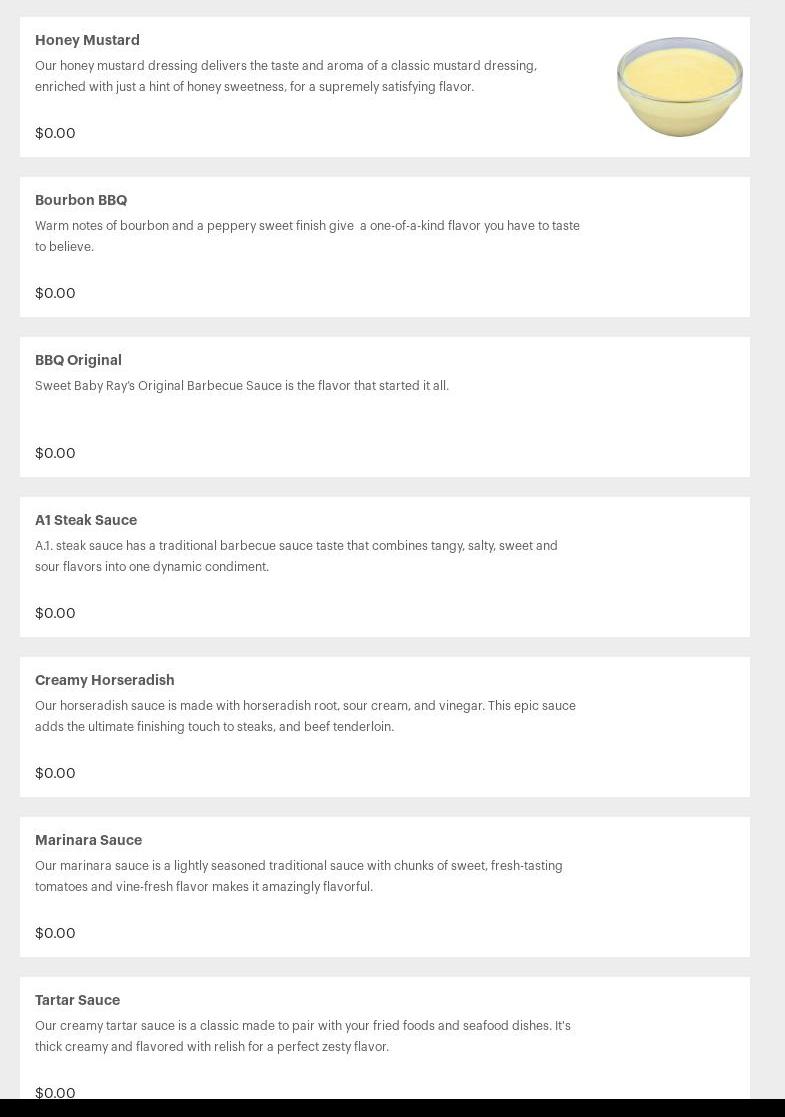Click the $0.00 price under Bourbon BBQ

click(x=55, y=293)
